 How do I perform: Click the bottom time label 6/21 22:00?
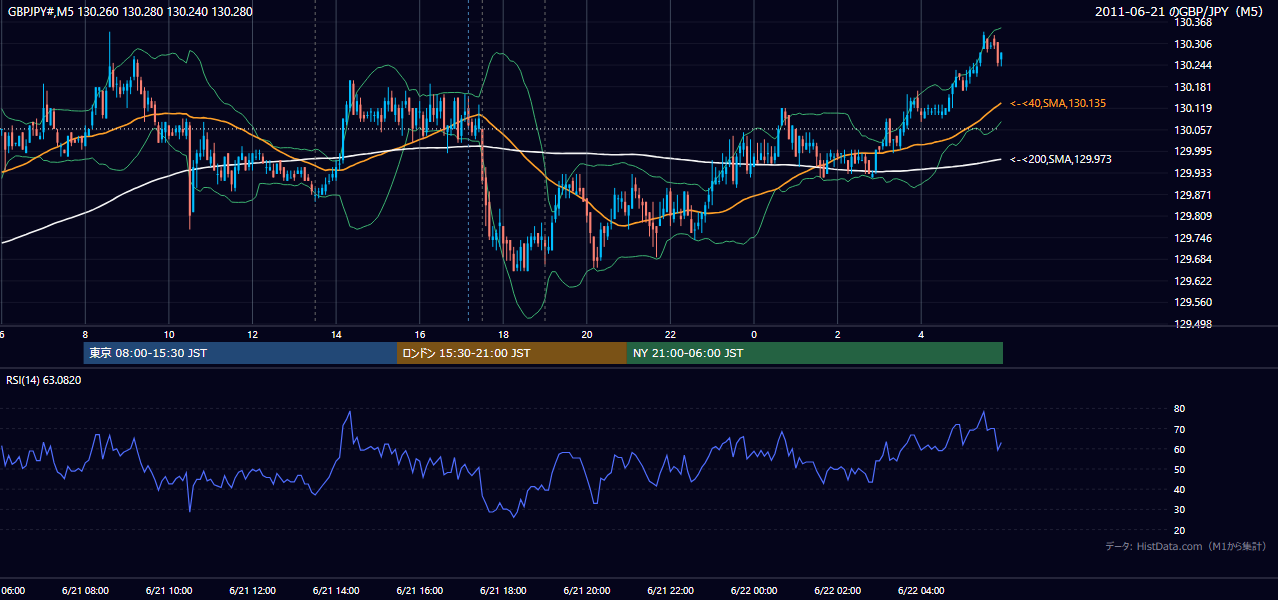point(670,591)
